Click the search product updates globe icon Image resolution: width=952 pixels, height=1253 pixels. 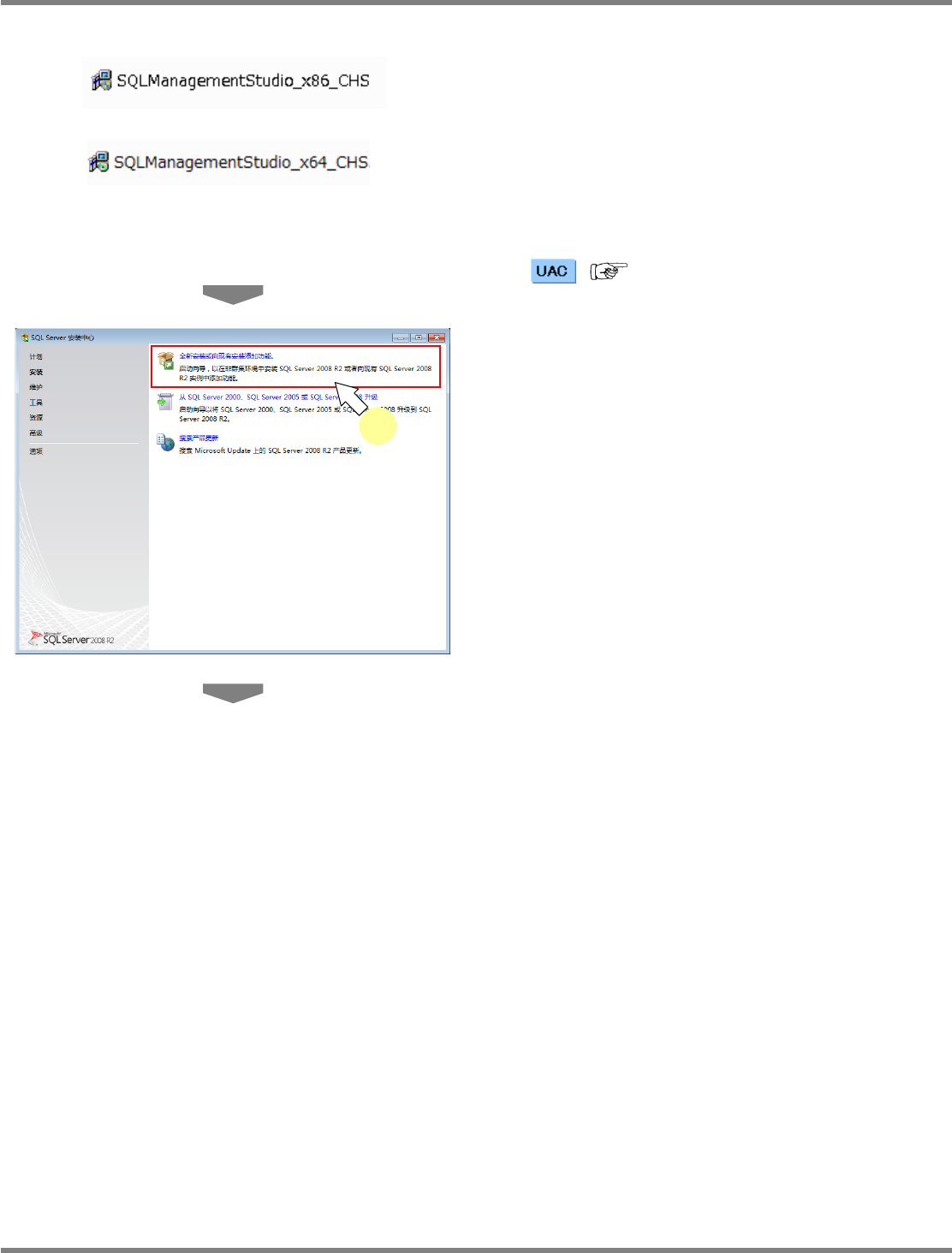165,442
